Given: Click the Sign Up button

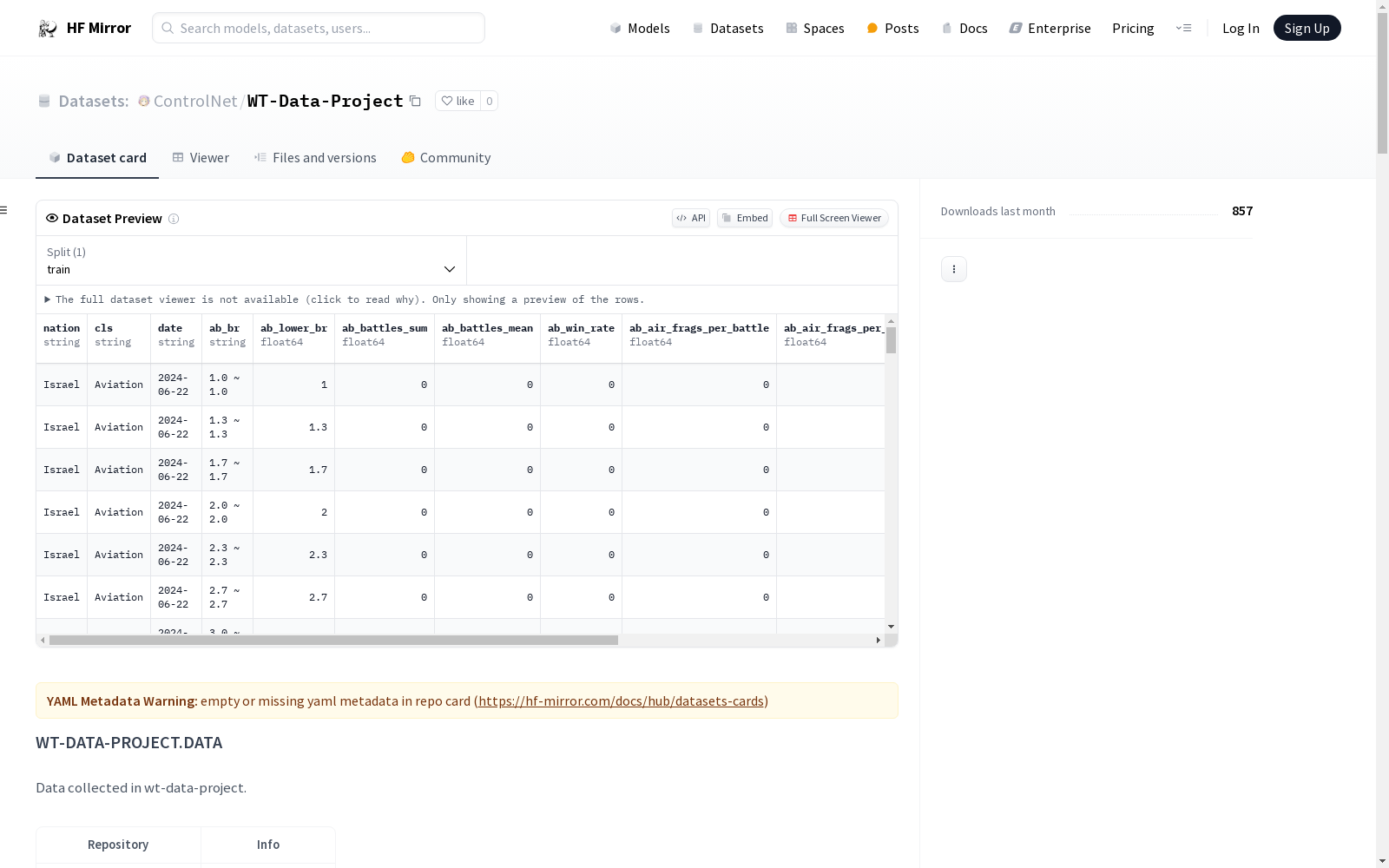Looking at the screenshot, I should click(1307, 28).
